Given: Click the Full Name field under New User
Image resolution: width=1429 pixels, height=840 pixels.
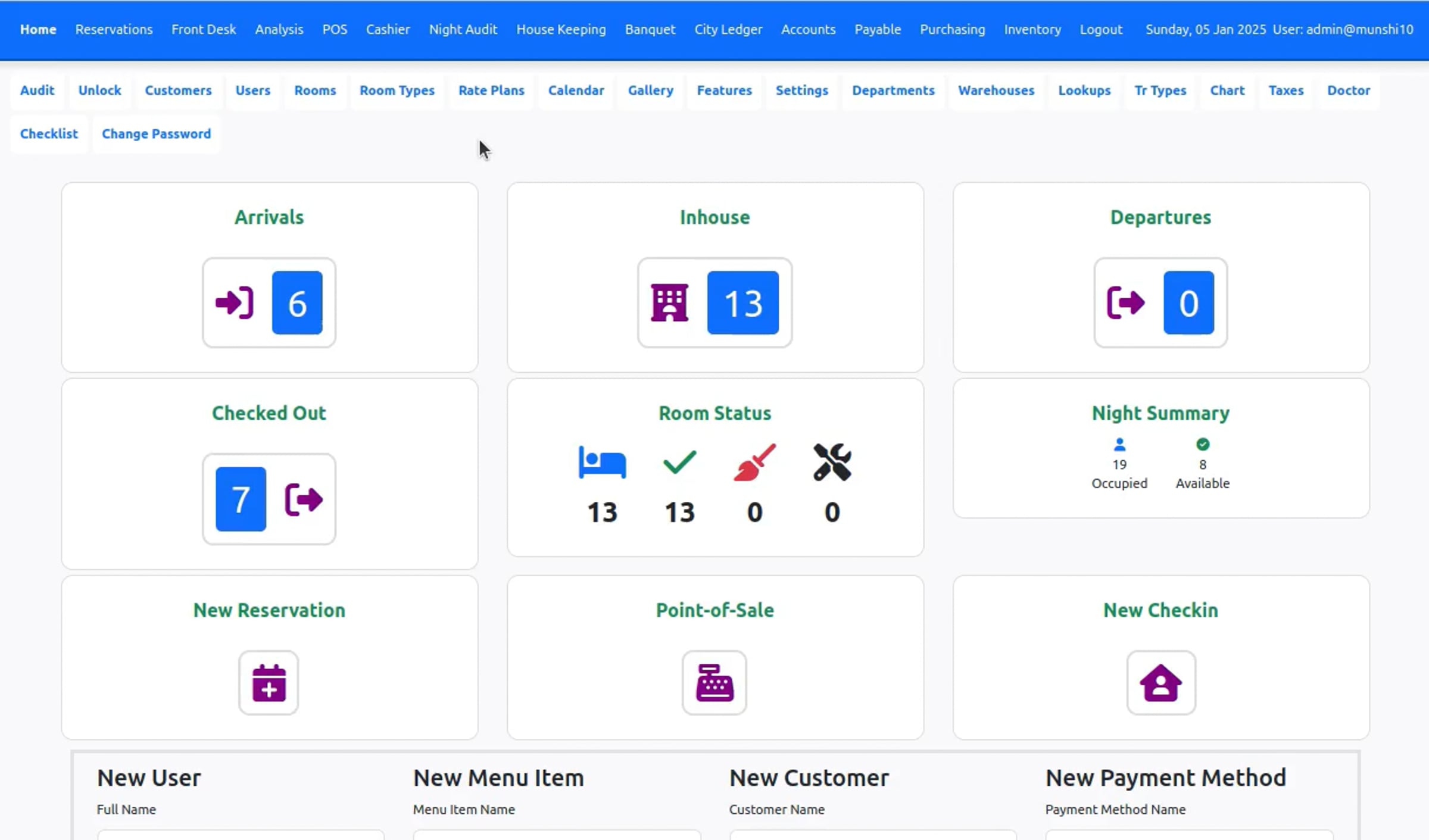Looking at the screenshot, I should pyautogui.click(x=241, y=835).
